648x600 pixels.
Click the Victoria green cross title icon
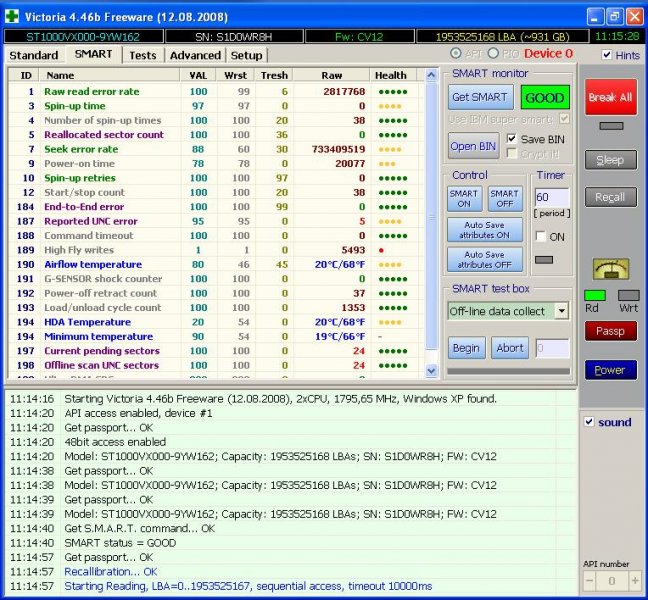pyautogui.click(x=11, y=17)
